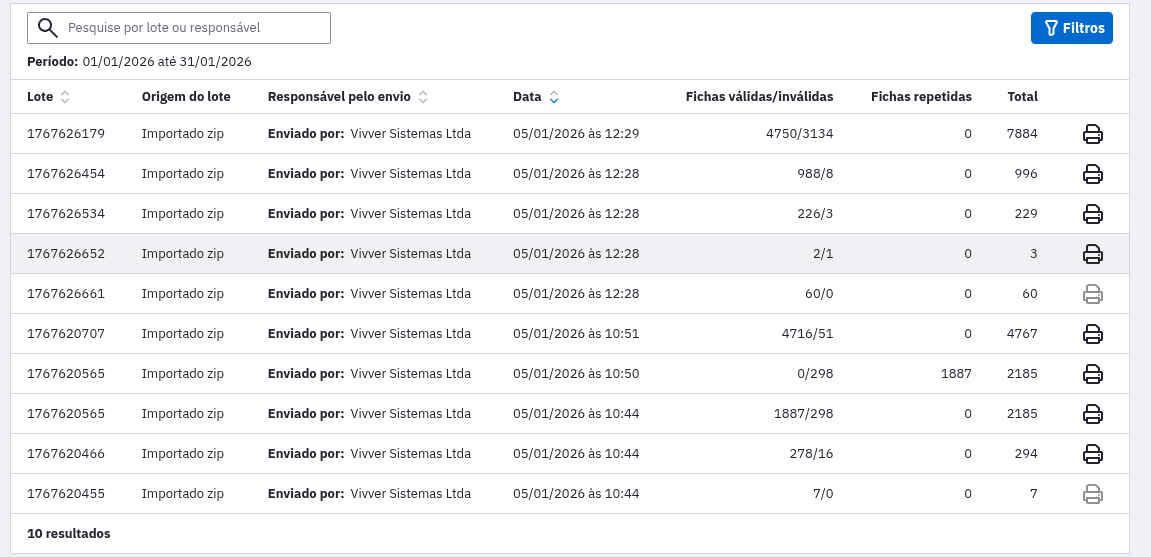Click printer icon in lote 1767626652 row
The image size is (1151, 557).
coord(1093,254)
